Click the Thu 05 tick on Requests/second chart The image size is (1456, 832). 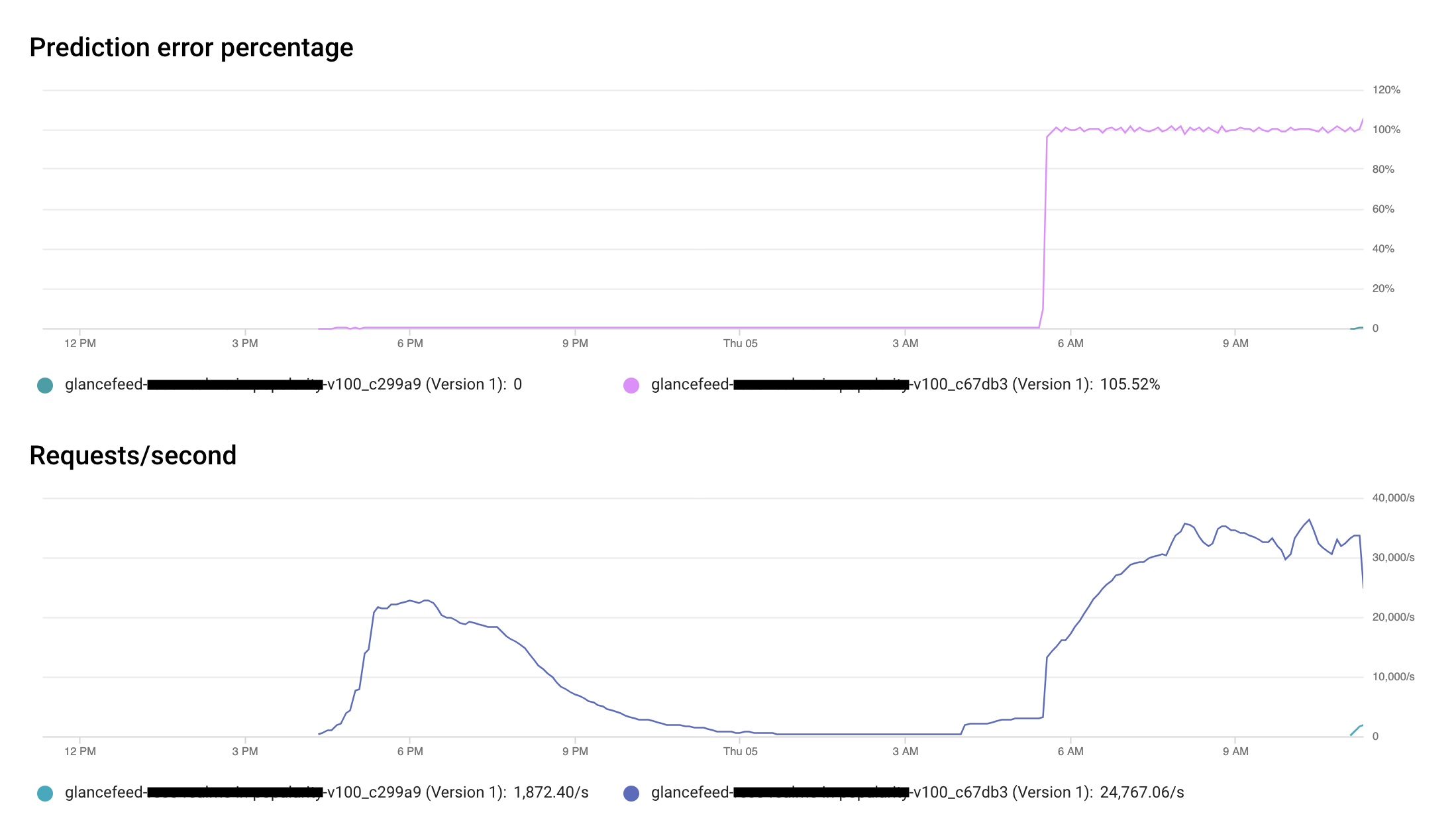coord(741,752)
